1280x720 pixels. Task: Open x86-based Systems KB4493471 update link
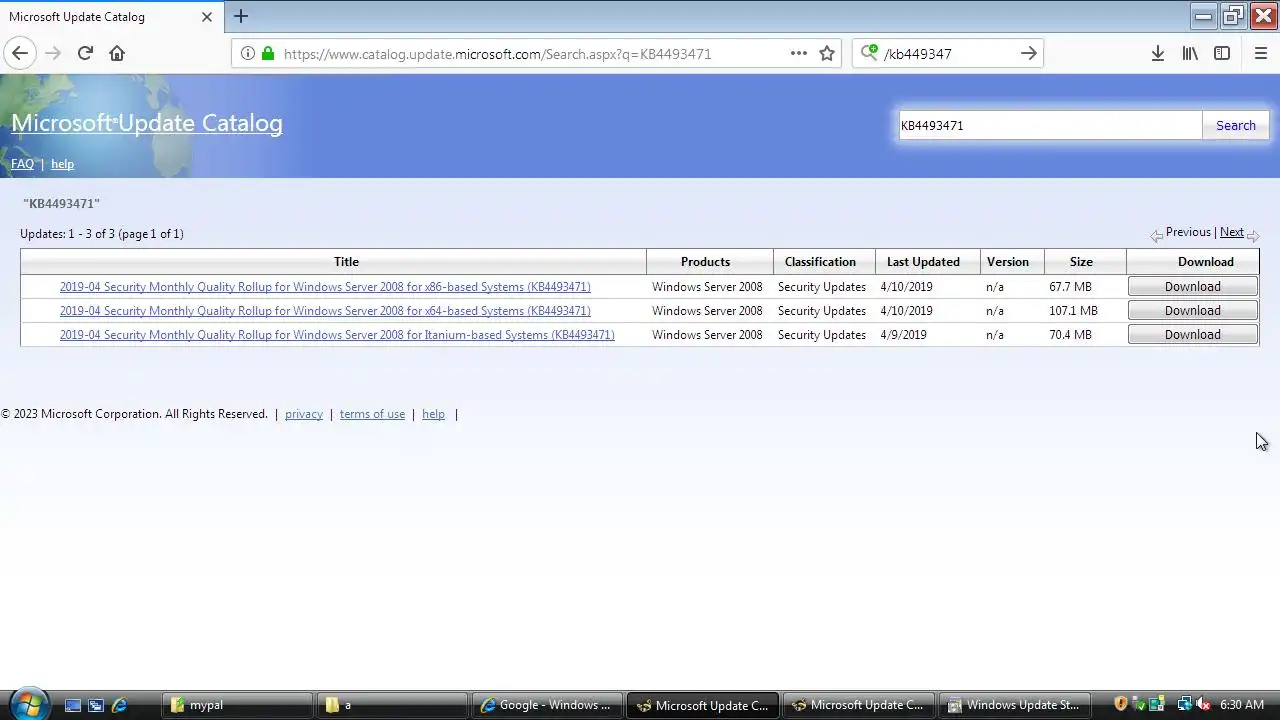pyautogui.click(x=325, y=287)
